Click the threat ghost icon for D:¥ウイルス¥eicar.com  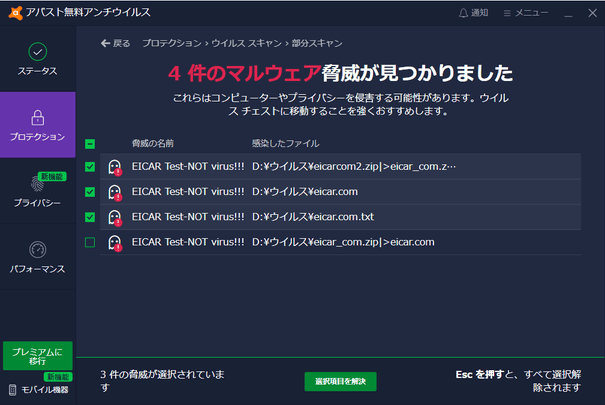(x=115, y=192)
